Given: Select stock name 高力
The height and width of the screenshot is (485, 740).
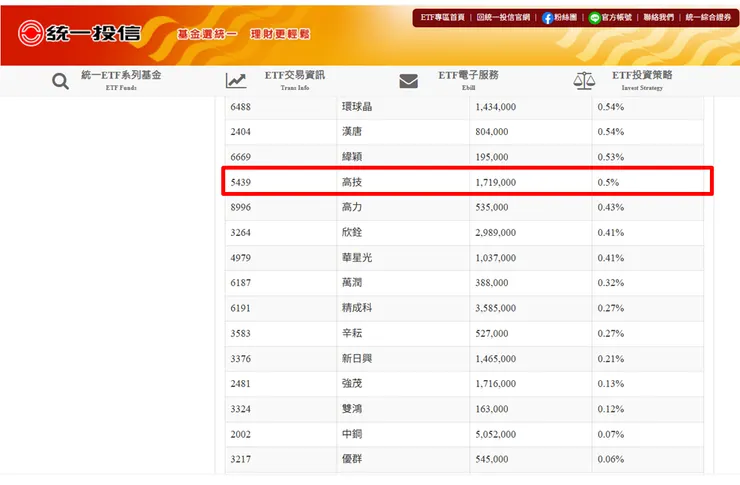Looking at the screenshot, I should point(352,207).
